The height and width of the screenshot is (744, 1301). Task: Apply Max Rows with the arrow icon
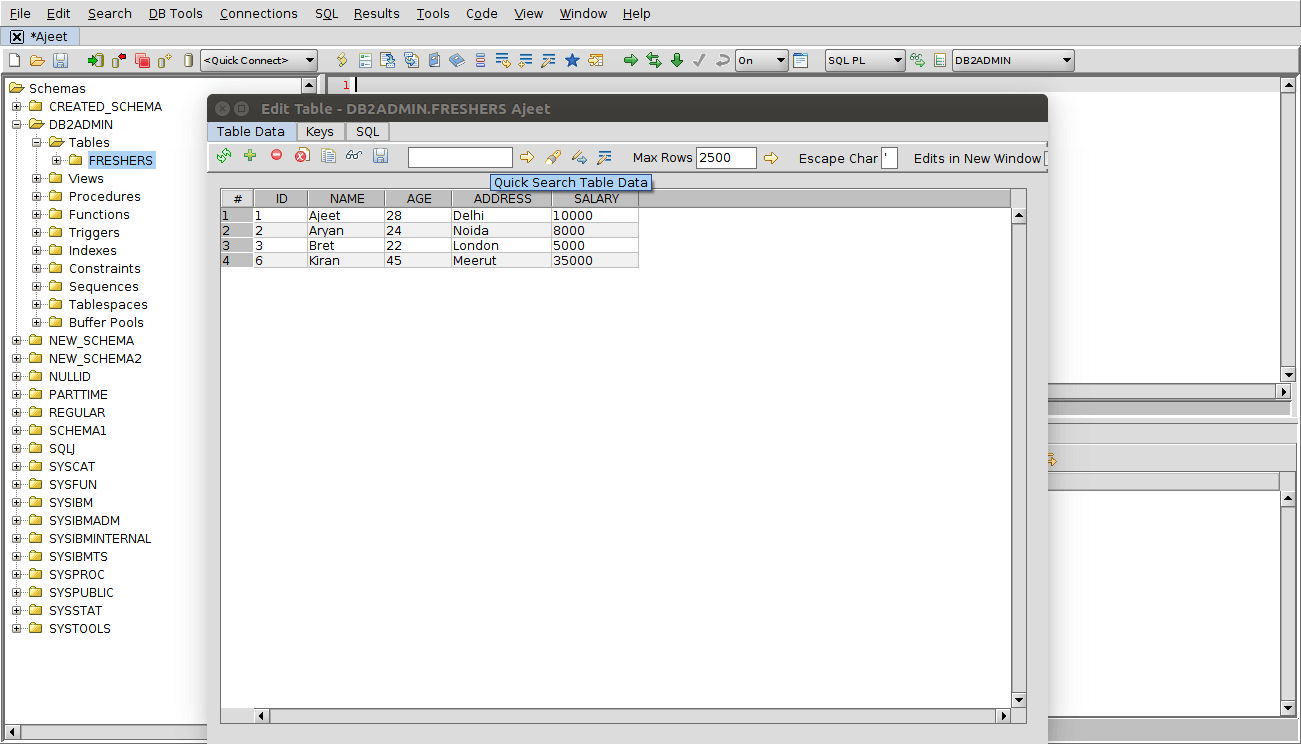click(x=770, y=157)
